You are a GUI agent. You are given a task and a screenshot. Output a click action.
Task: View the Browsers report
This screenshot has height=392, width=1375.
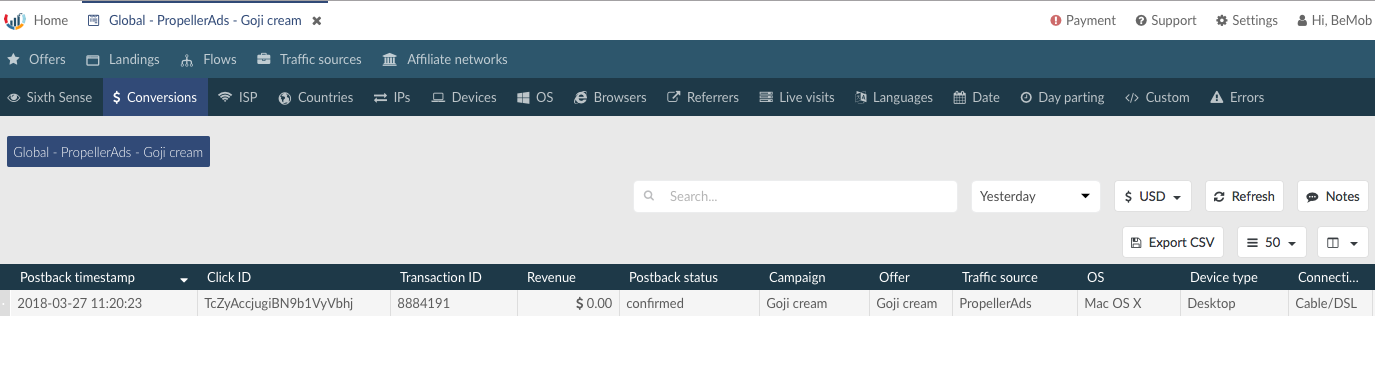610,97
